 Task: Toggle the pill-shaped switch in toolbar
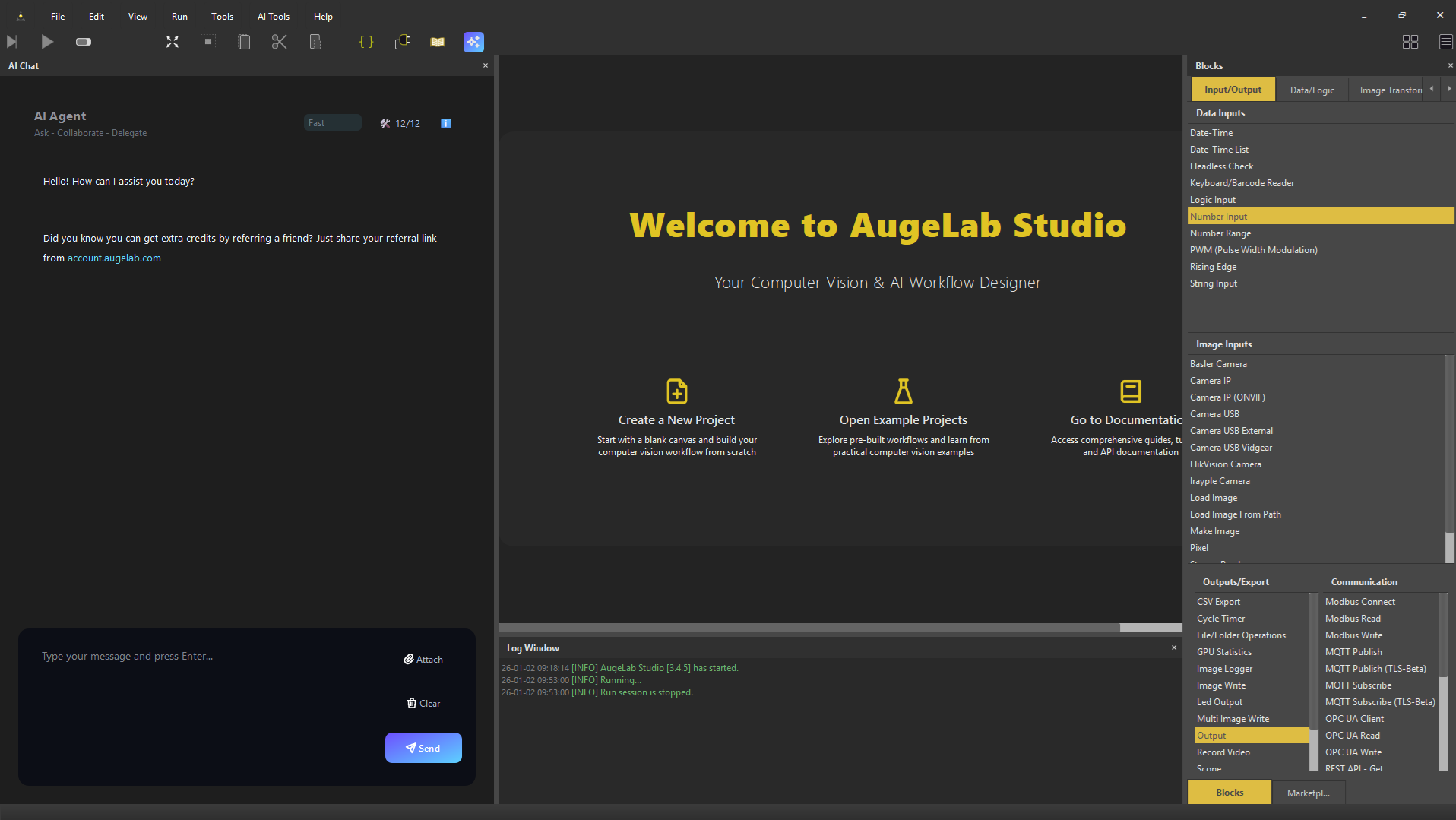(84, 42)
